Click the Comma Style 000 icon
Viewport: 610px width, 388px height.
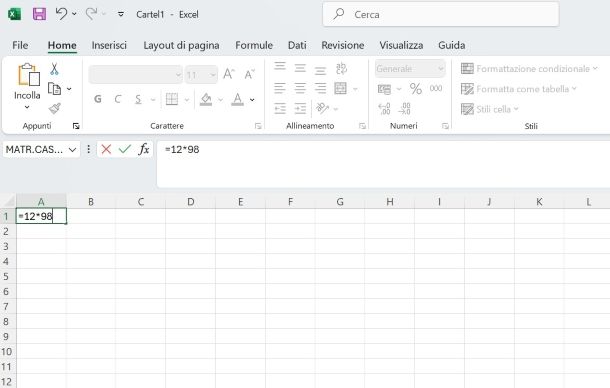click(x=436, y=88)
